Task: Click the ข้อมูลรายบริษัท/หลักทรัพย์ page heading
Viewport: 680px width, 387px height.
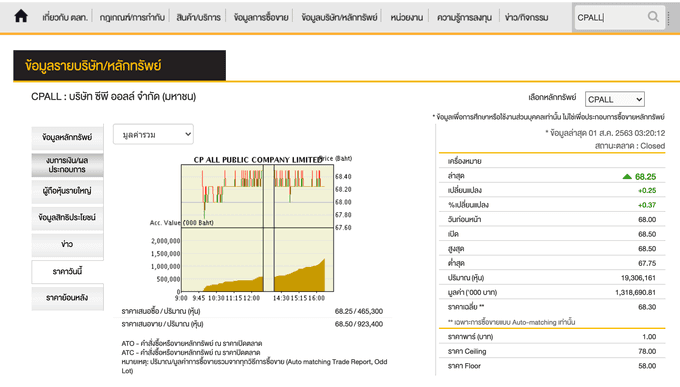Action: tap(119, 66)
